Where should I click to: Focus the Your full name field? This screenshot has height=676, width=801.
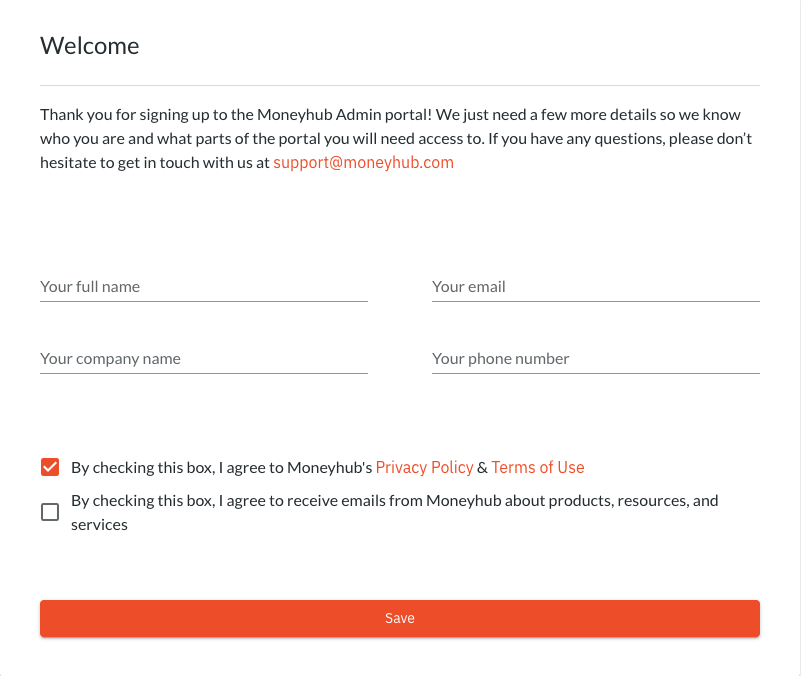[204, 287]
